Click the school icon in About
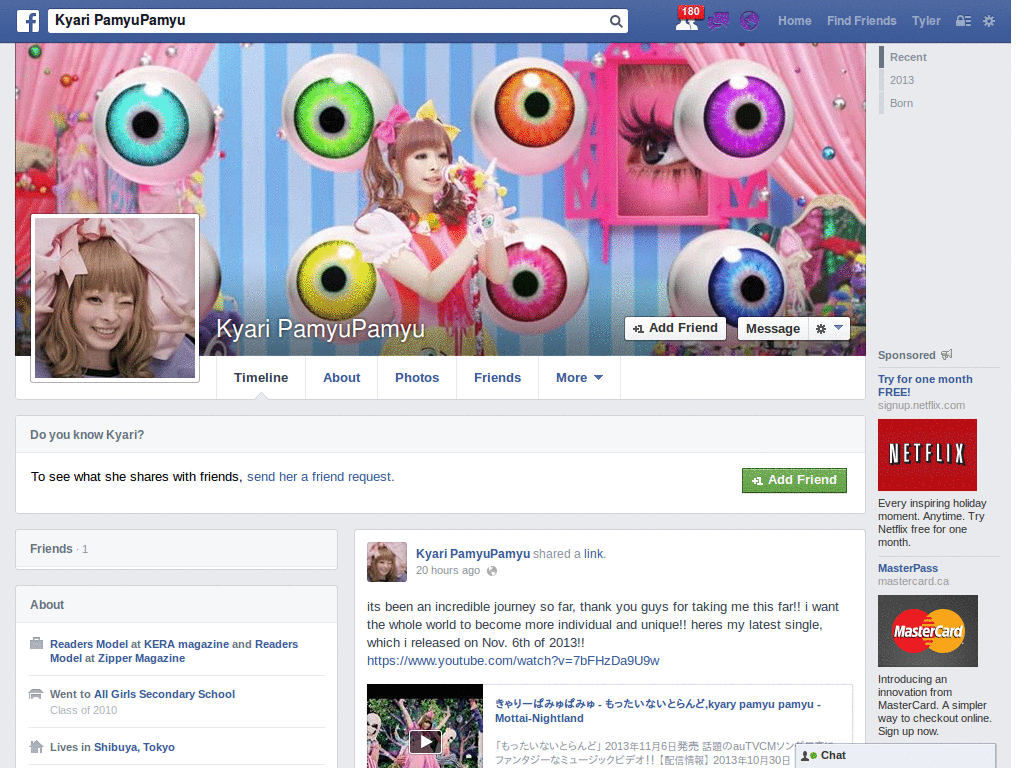The width and height of the screenshot is (1024, 768). point(37,694)
